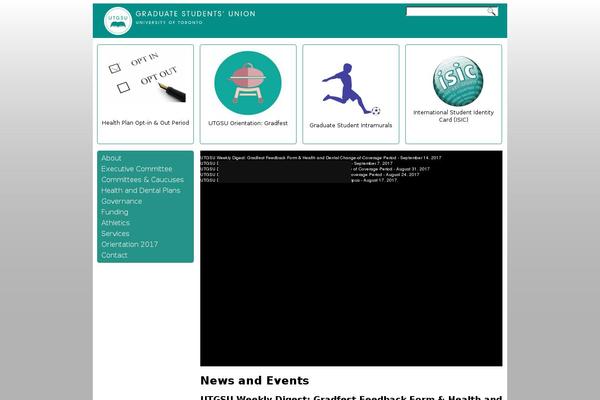Open Graduate Student Intramurals link
Screen dimensions: 600x400
(x=351, y=125)
